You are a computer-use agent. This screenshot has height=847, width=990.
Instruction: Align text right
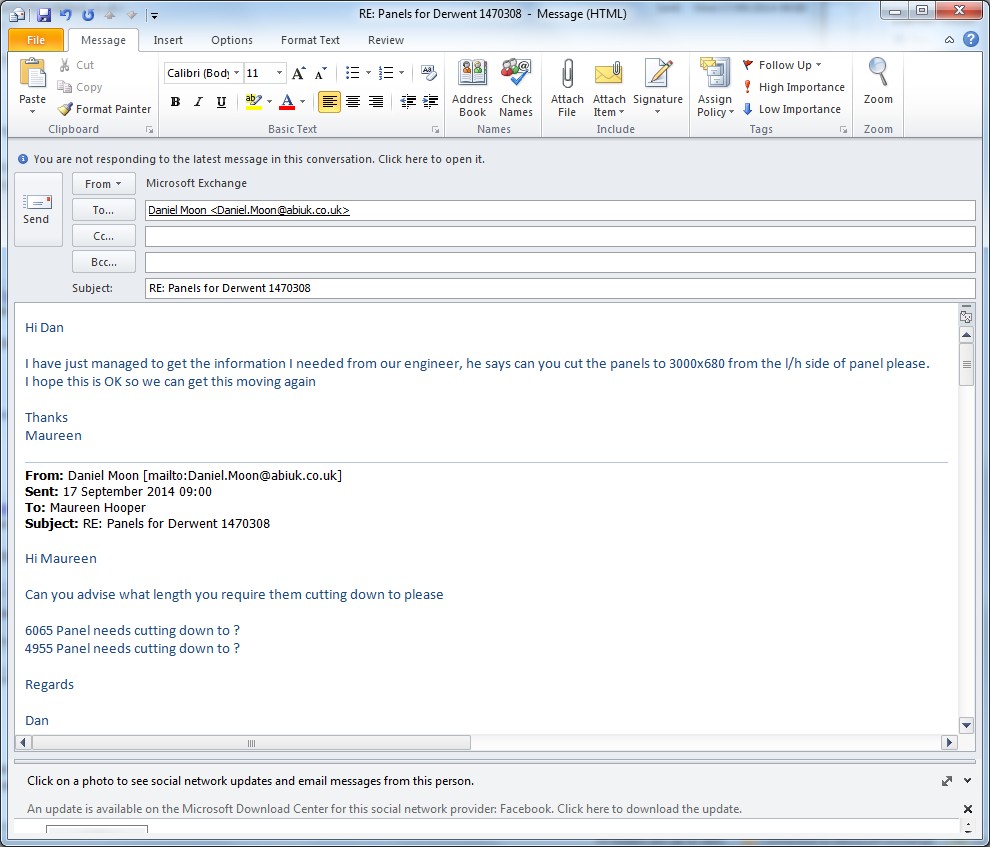pos(376,102)
